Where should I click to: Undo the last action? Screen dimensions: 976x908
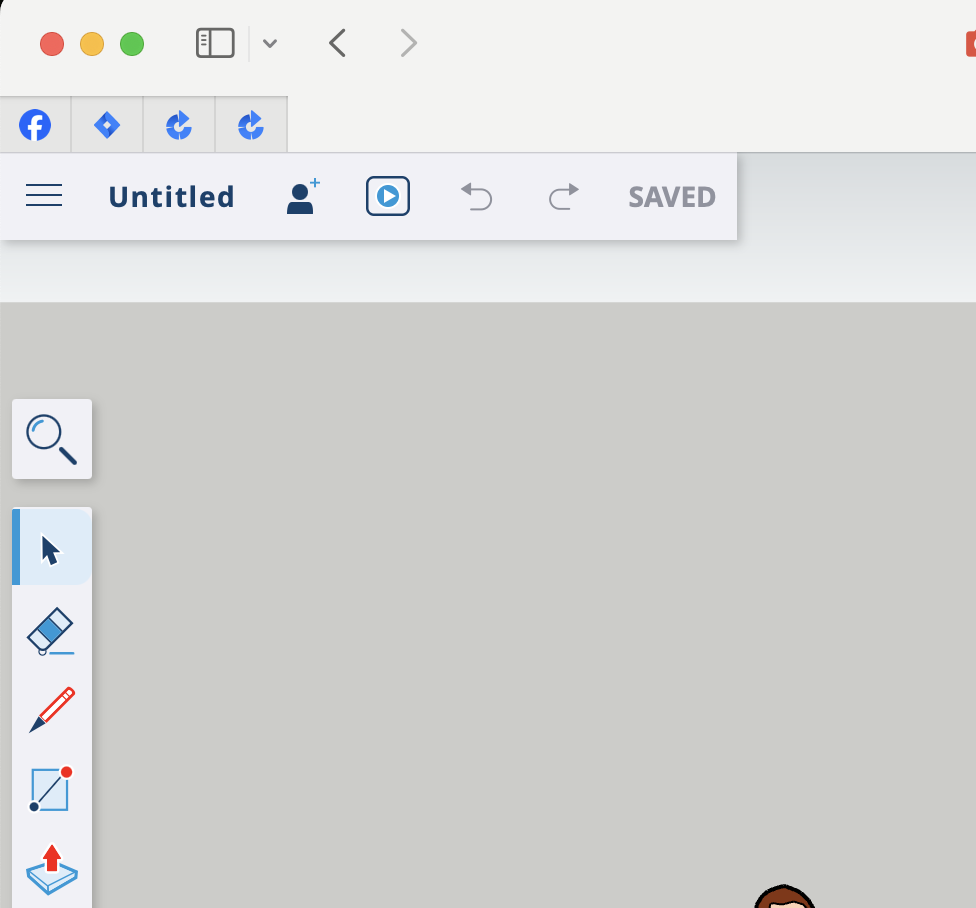[476, 196]
